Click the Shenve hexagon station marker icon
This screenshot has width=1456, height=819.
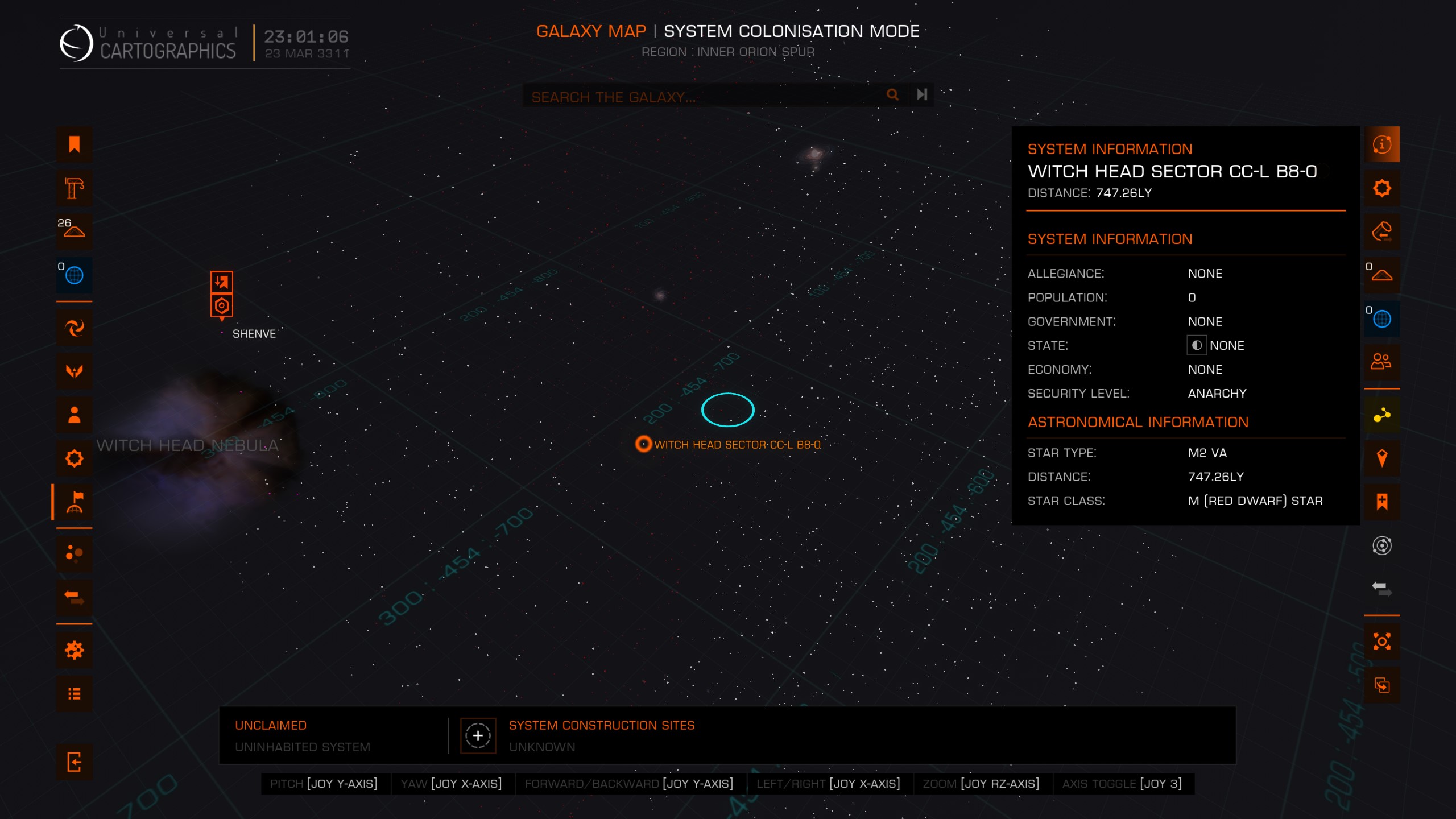(222, 306)
